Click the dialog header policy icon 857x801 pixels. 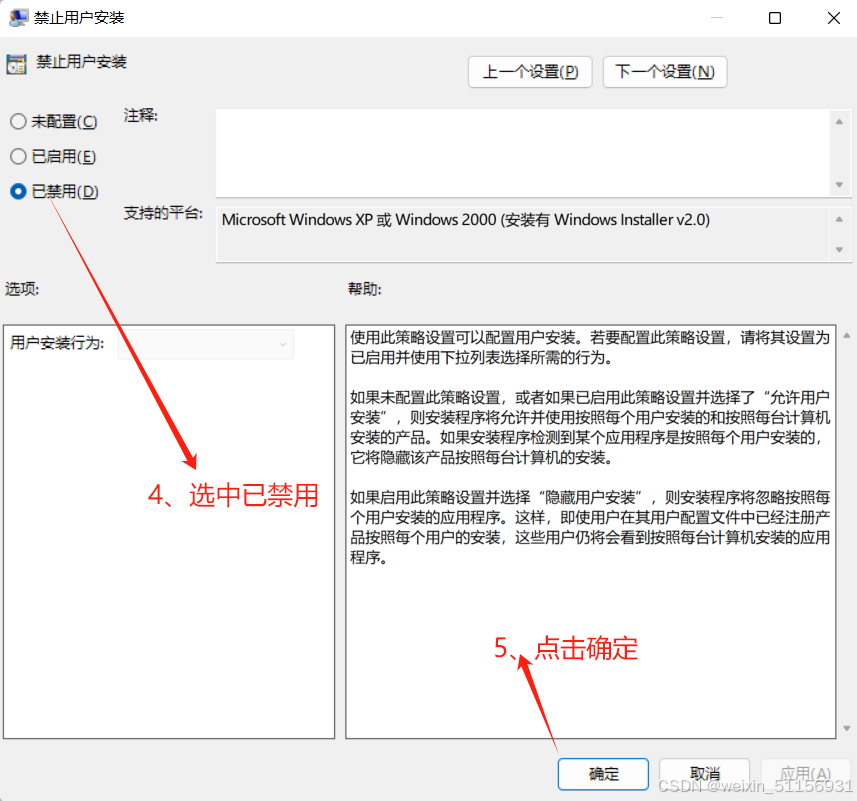pyautogui.click(x=16, y=62)
